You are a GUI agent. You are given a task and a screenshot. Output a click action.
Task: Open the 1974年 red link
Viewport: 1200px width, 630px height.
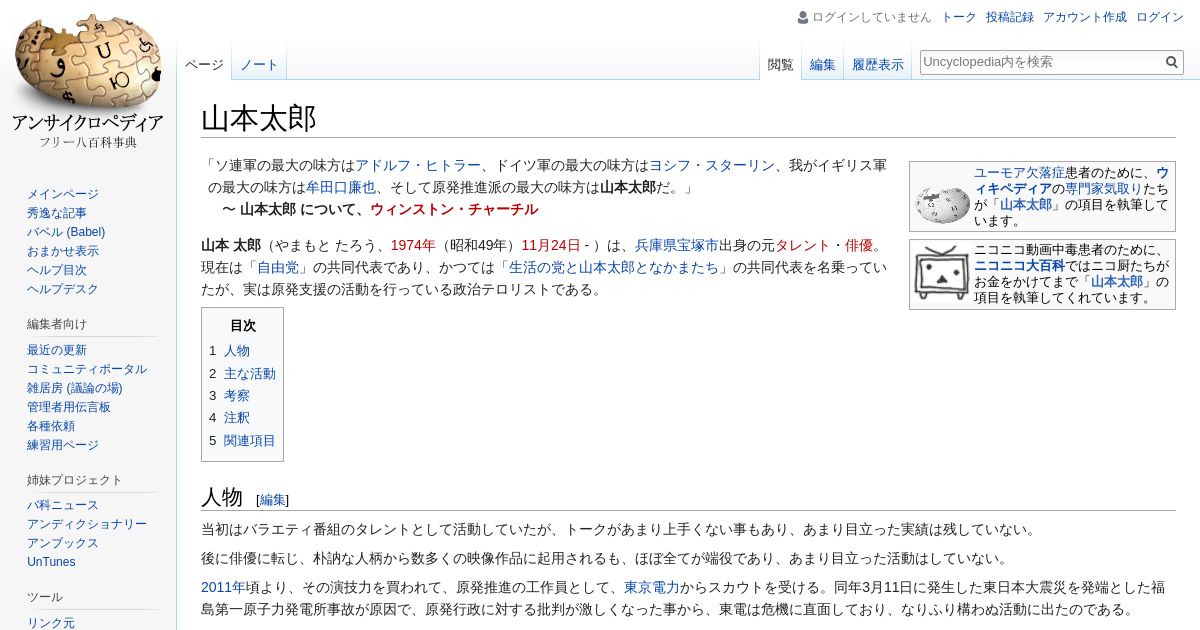(413, 245)
